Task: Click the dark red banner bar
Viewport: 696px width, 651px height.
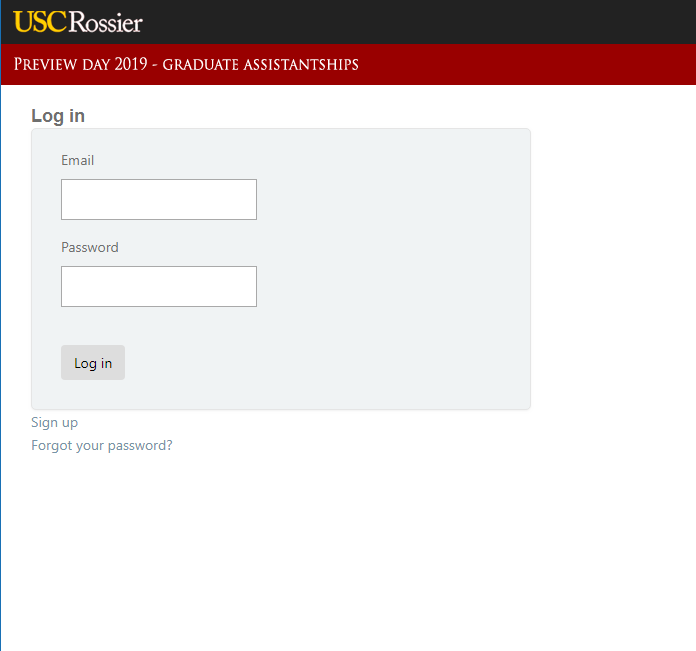Action: pos(520,65)
